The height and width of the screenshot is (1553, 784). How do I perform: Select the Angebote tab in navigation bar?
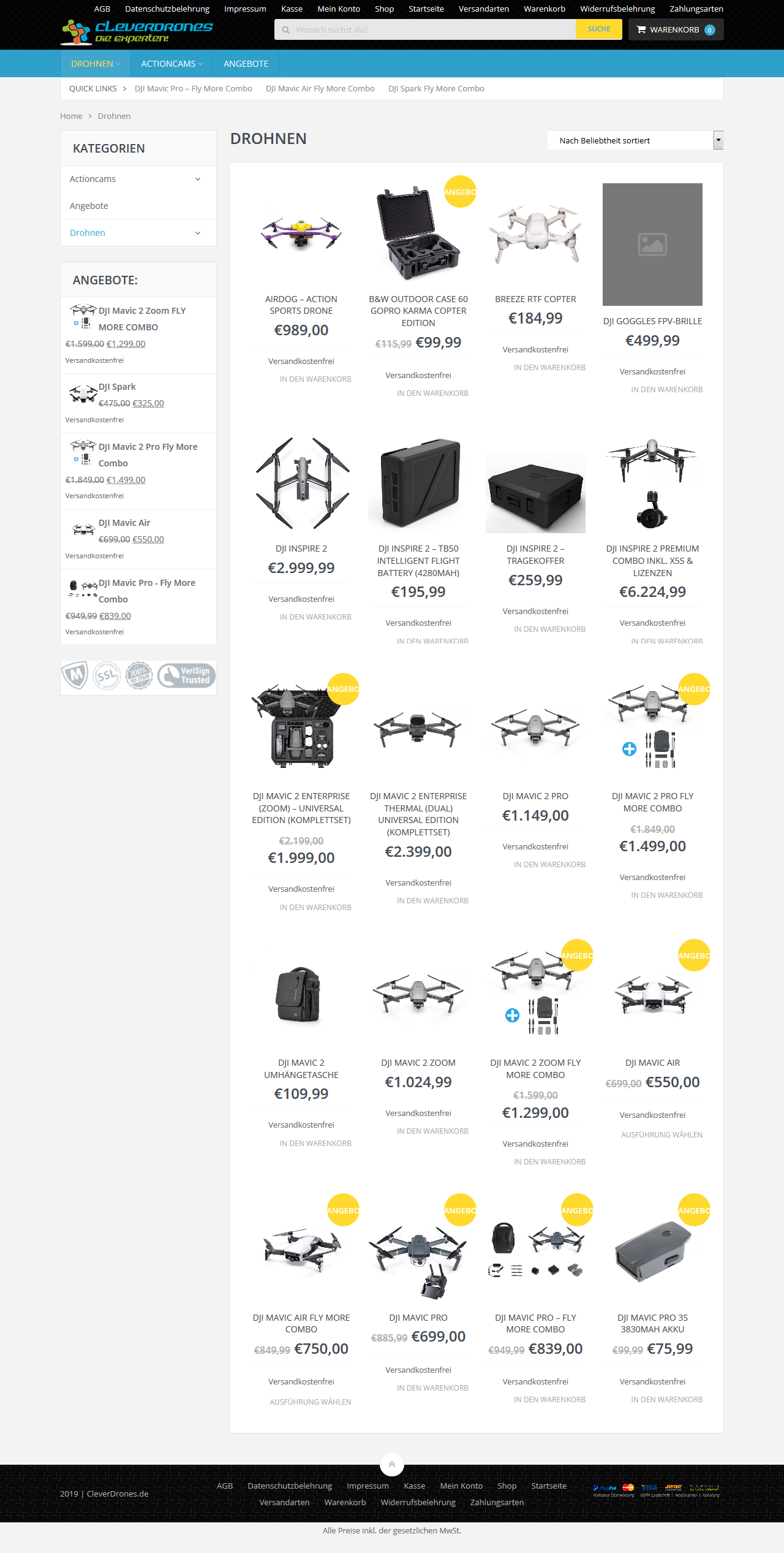click(246, 64)
